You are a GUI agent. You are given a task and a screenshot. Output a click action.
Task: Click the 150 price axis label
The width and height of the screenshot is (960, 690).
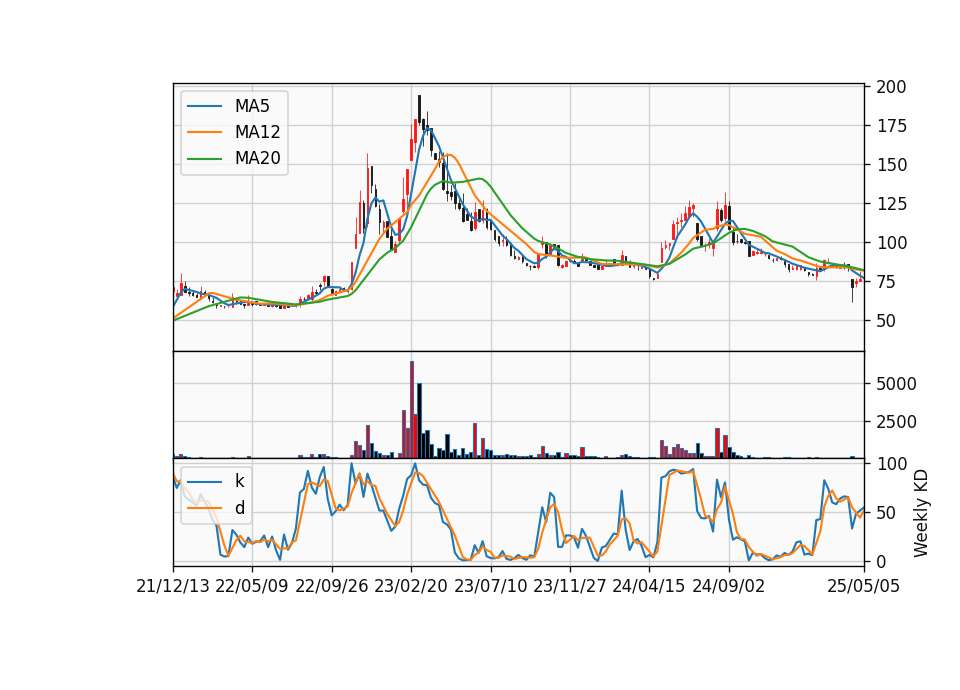point(891,165)
